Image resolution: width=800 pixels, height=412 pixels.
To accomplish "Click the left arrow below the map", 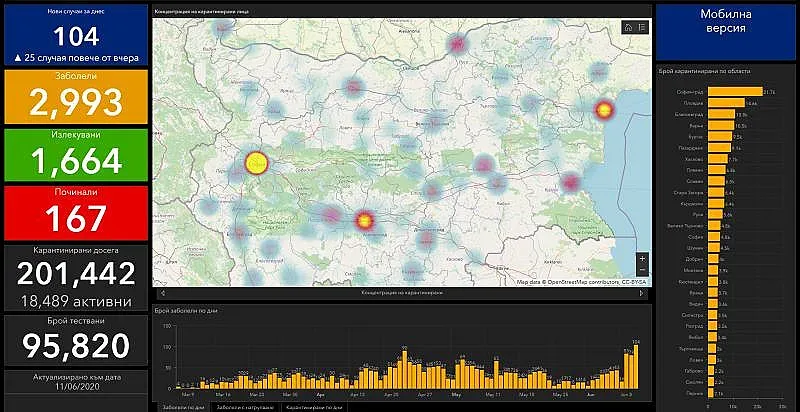I will click(x=161, y=293).
